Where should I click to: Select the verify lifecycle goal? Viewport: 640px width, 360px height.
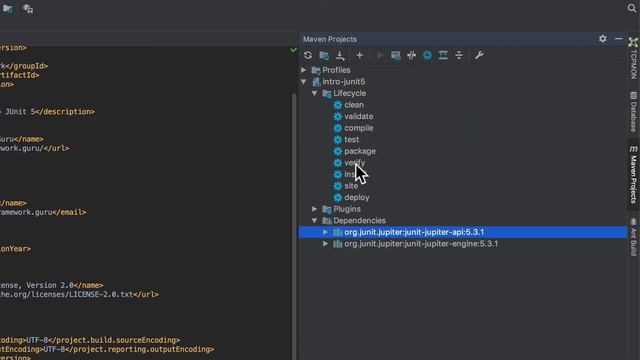point(355,162)
